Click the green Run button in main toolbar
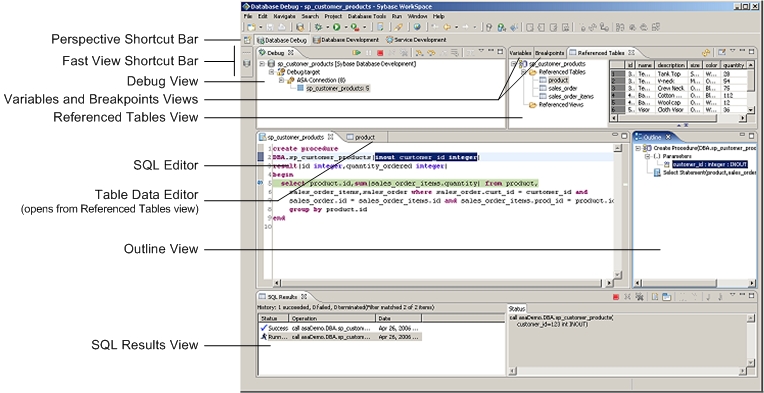The image size is (764, 393). point(337,27)
